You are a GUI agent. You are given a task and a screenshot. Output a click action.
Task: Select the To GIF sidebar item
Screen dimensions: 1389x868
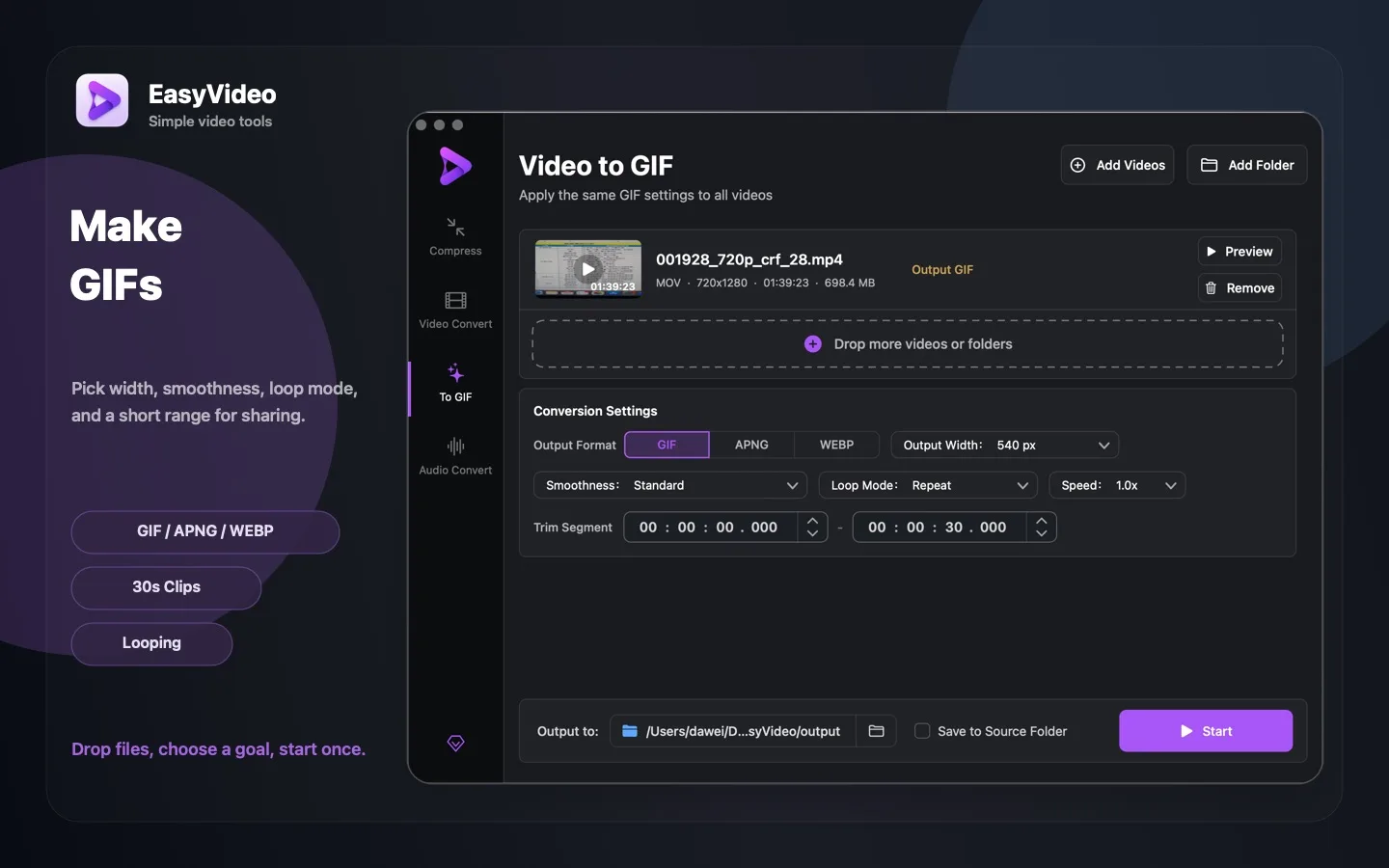coord(455,383)
